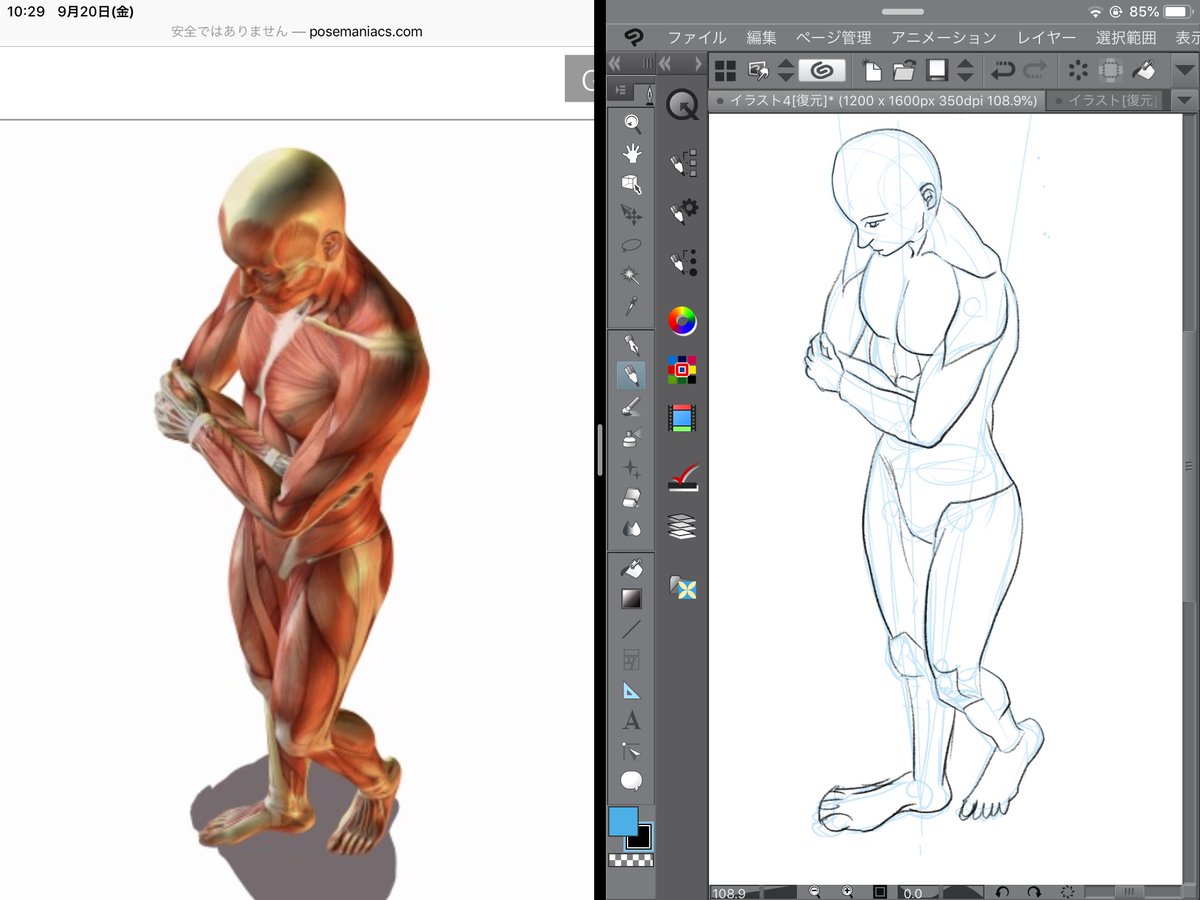Screen dimensions: 1200x900
Task: Switch to the イラスト4[復元] canvas tab
Action: 878,100
